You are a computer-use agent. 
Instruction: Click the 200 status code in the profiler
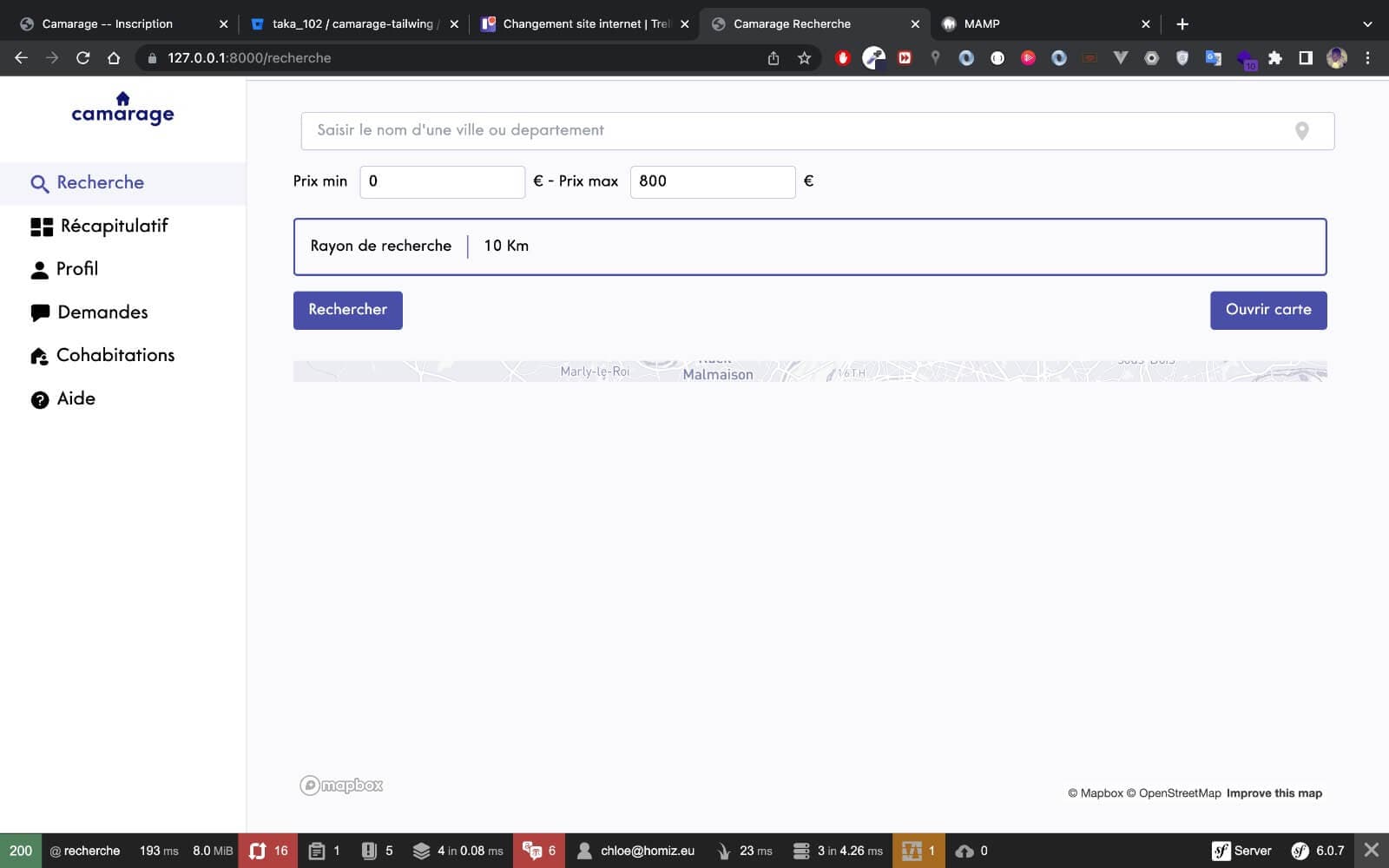(x=21, y=851)
